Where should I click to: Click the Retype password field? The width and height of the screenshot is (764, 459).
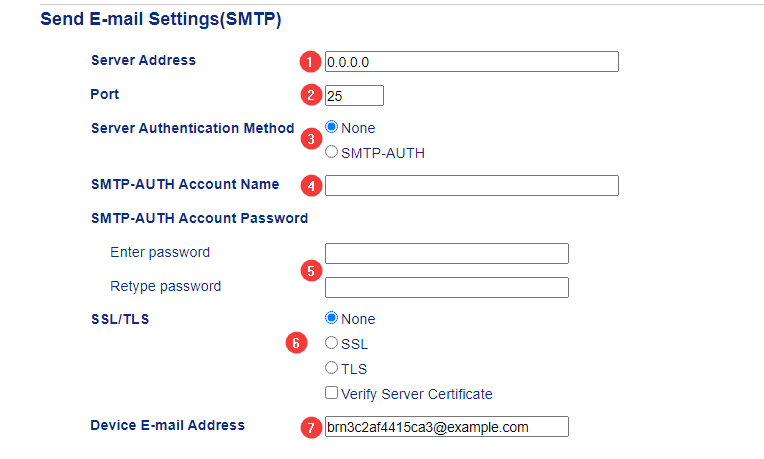447,287
